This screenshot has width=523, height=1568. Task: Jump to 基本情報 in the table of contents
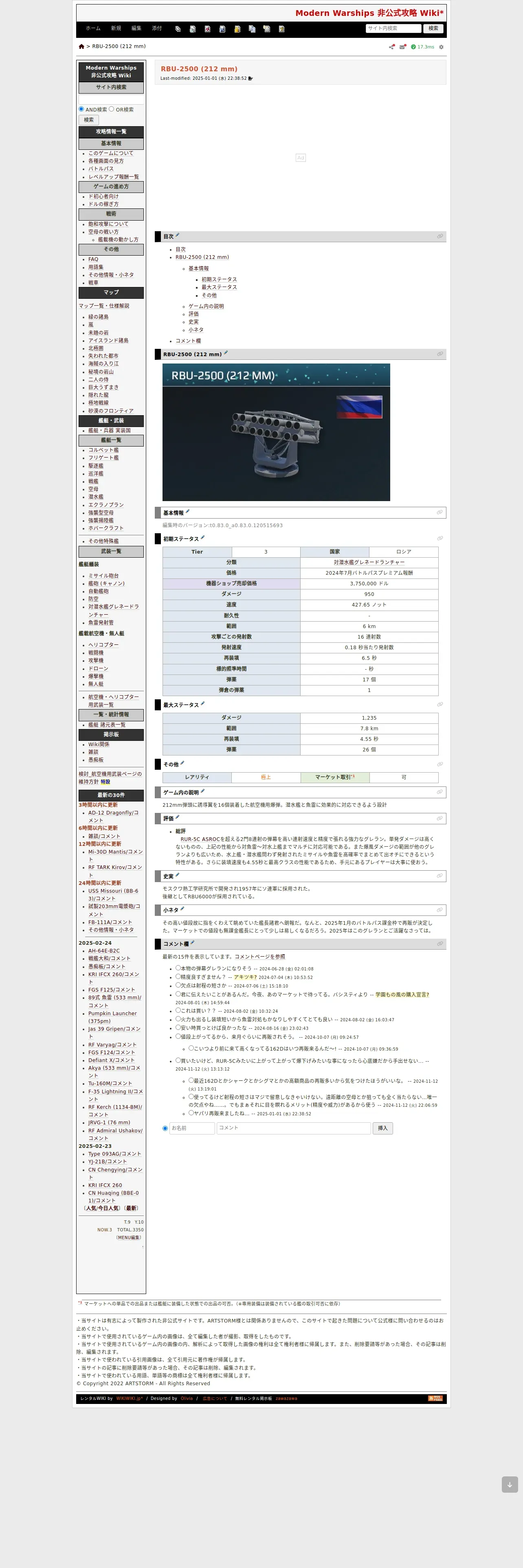(198, 268)
